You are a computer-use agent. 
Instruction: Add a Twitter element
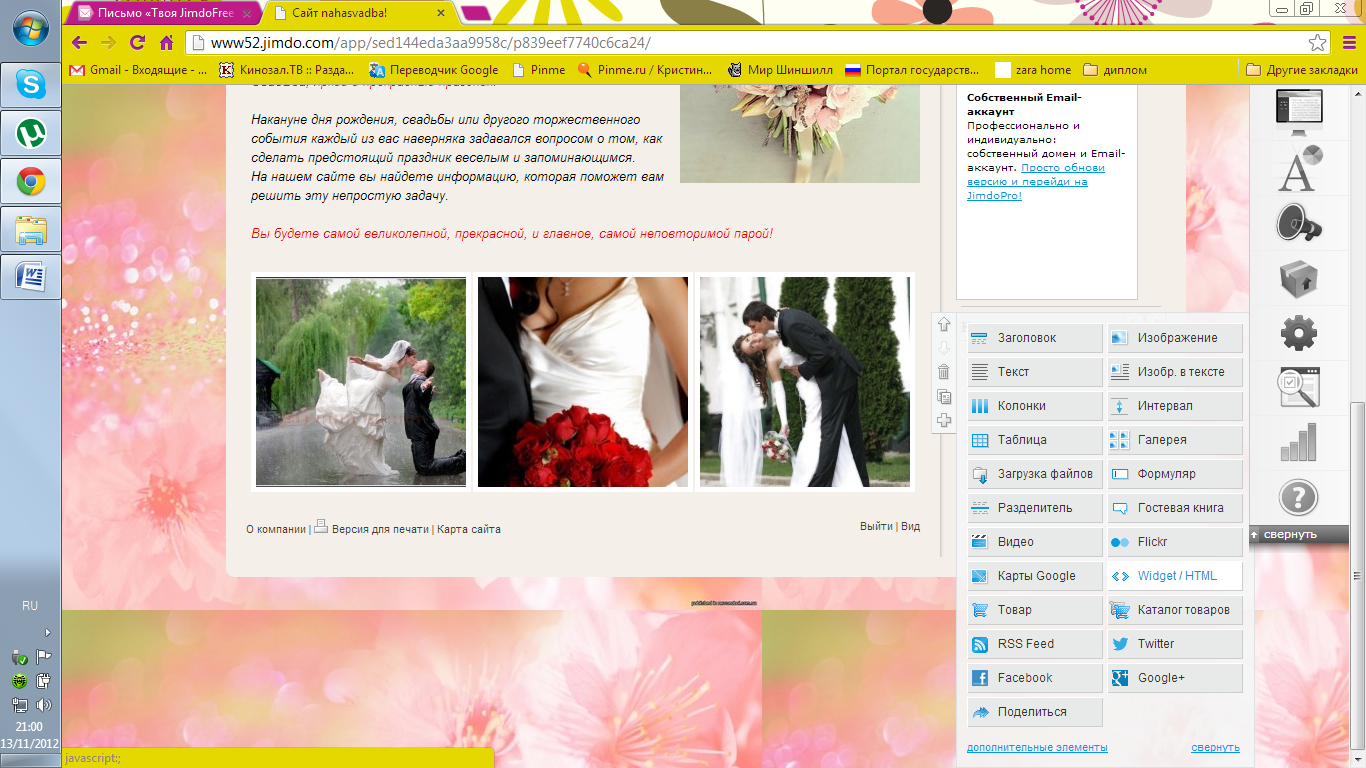click(1175, 644)
